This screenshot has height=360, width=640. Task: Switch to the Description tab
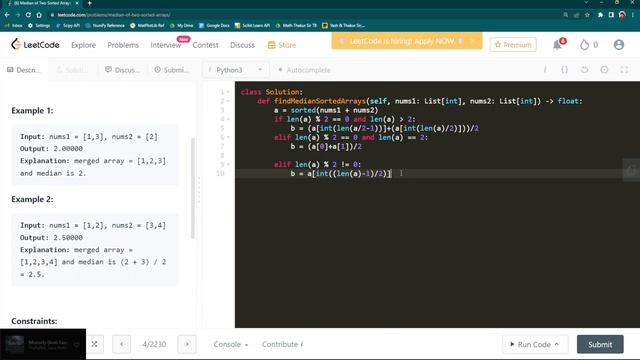(x=24, y=70)
